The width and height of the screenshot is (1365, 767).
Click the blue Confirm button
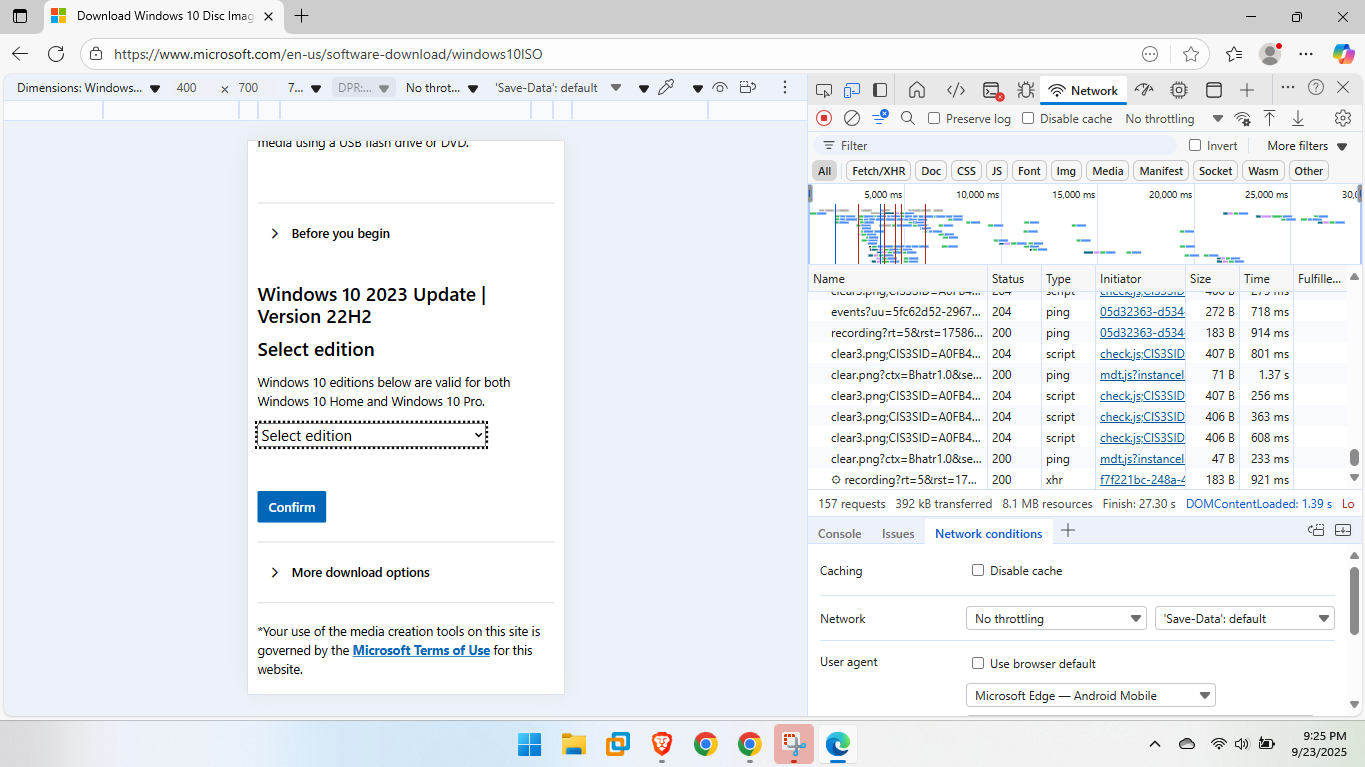coord(292,507)
